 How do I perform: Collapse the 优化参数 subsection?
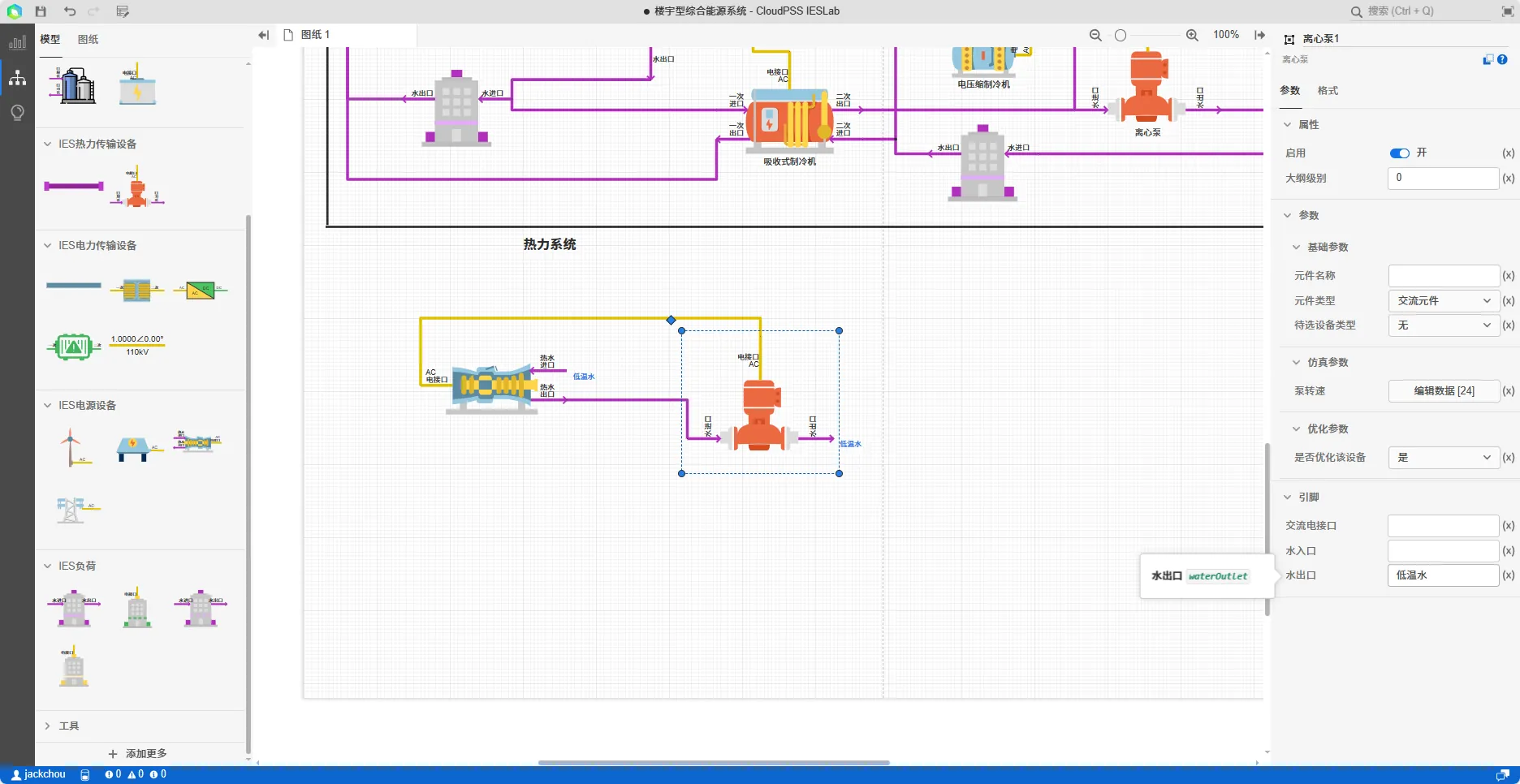(x=1296, y=429)
